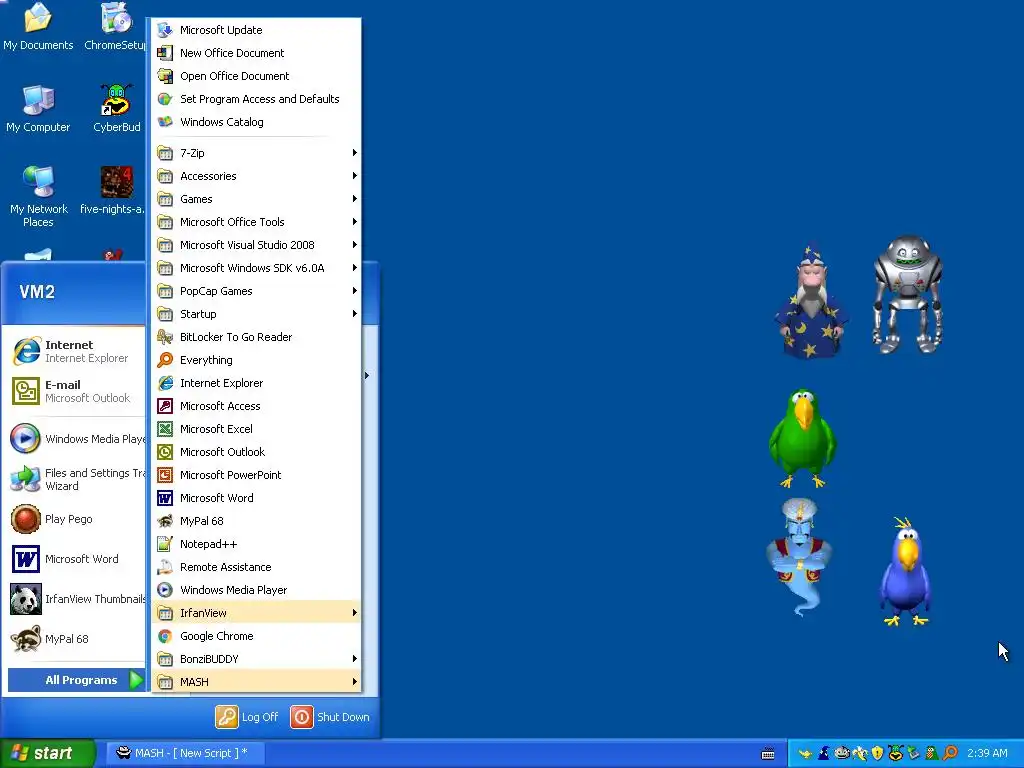Expand the Accessories submenu
The image size is (1024, 768).
pos(256,176)
